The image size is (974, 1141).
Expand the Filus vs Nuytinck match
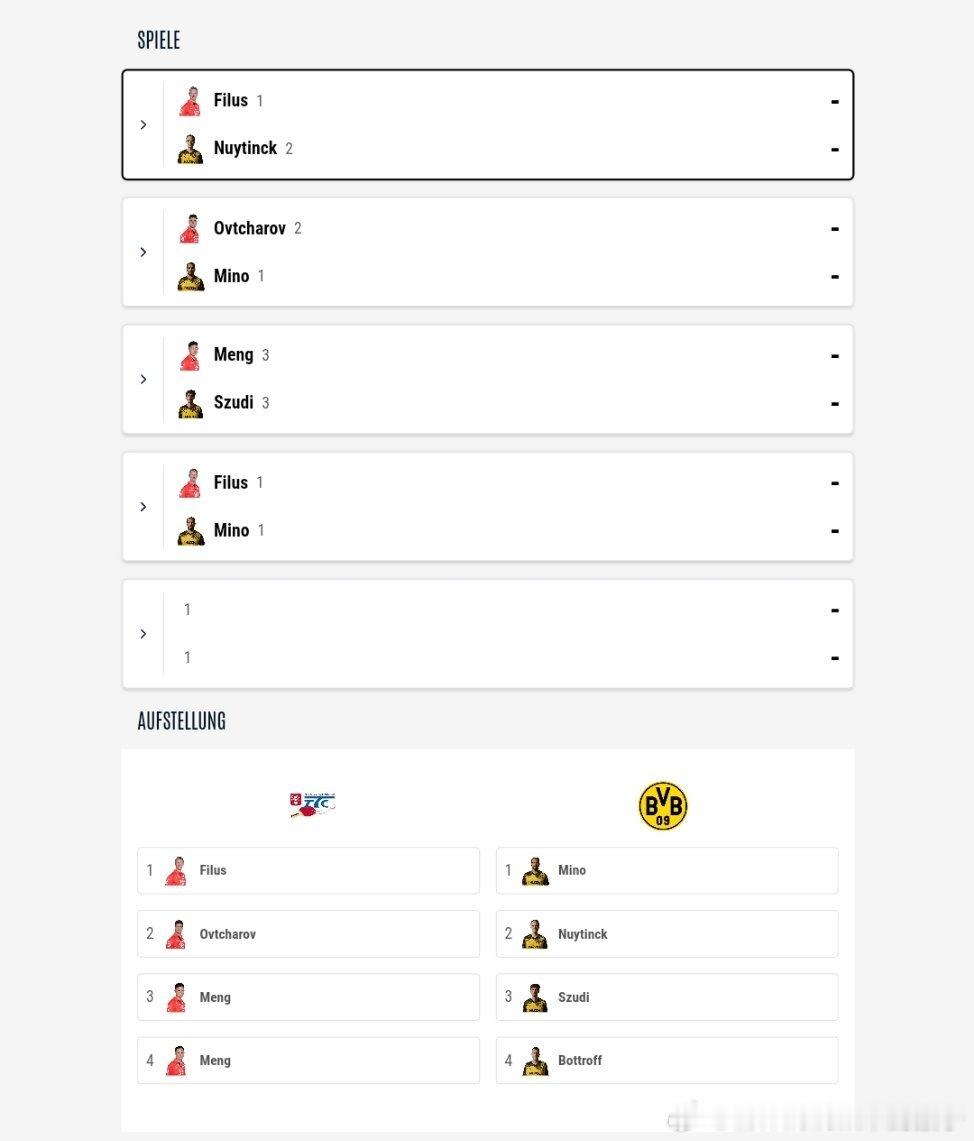click(x=143, y=125)
